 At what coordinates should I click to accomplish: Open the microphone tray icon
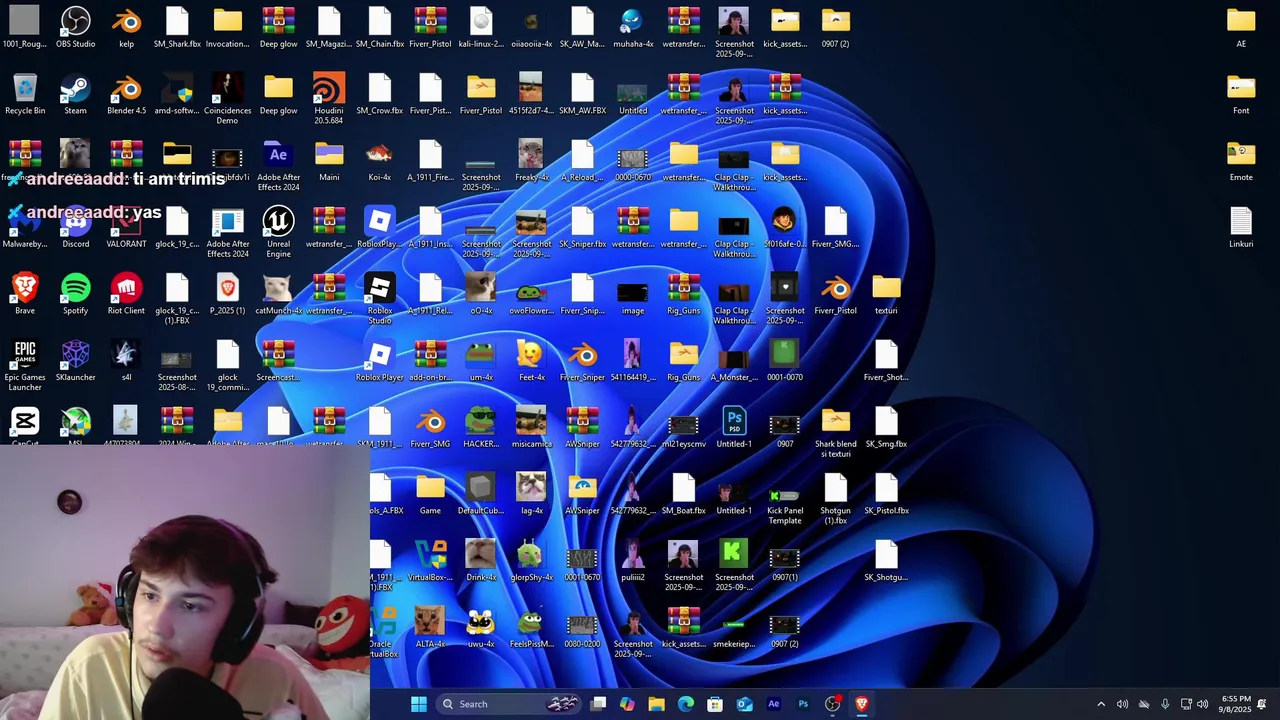point(1165,704)
